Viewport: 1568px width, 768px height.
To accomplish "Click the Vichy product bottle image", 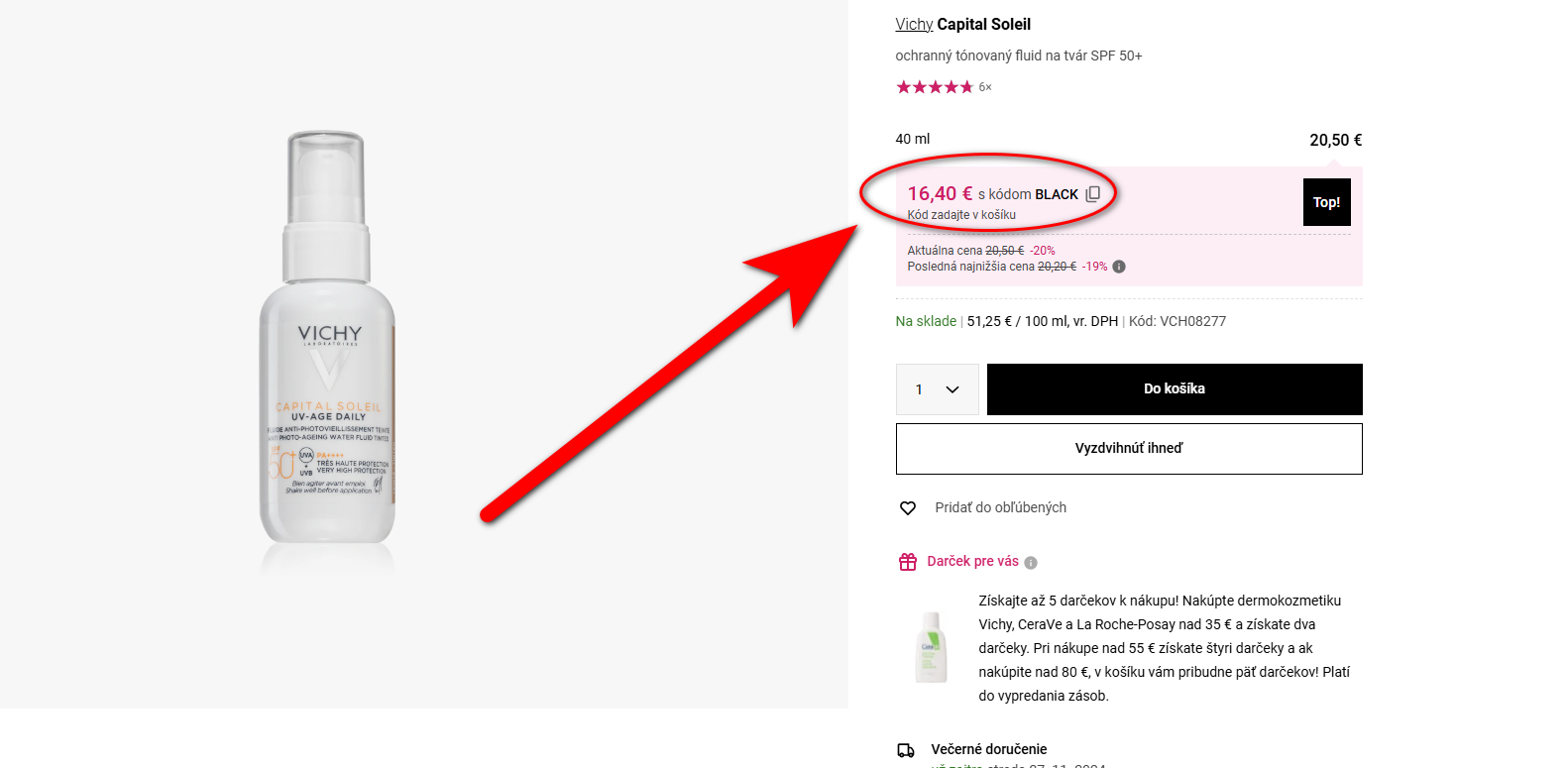I will tap(328, 342).
